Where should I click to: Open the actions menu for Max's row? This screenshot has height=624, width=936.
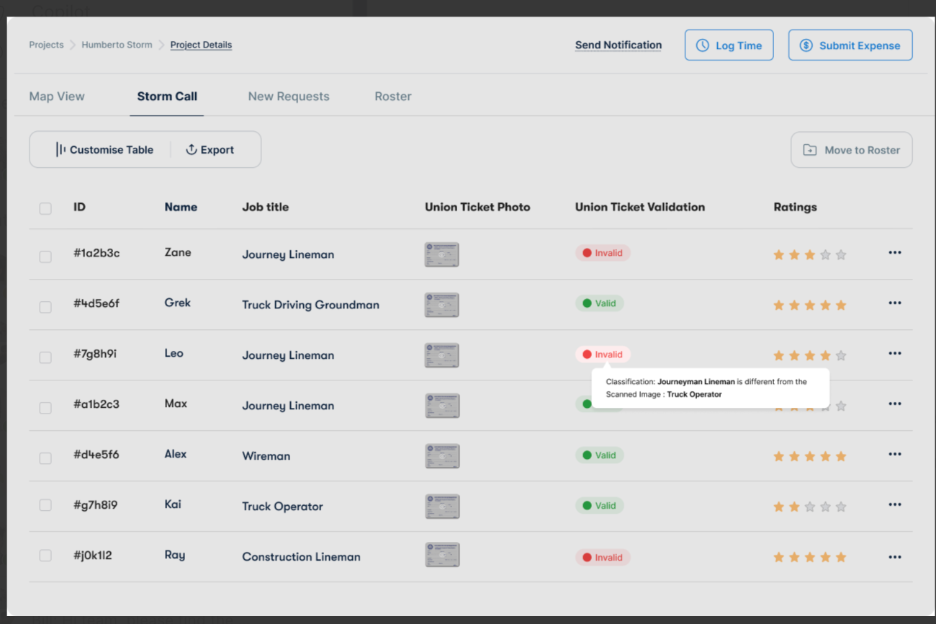[894, 404]
